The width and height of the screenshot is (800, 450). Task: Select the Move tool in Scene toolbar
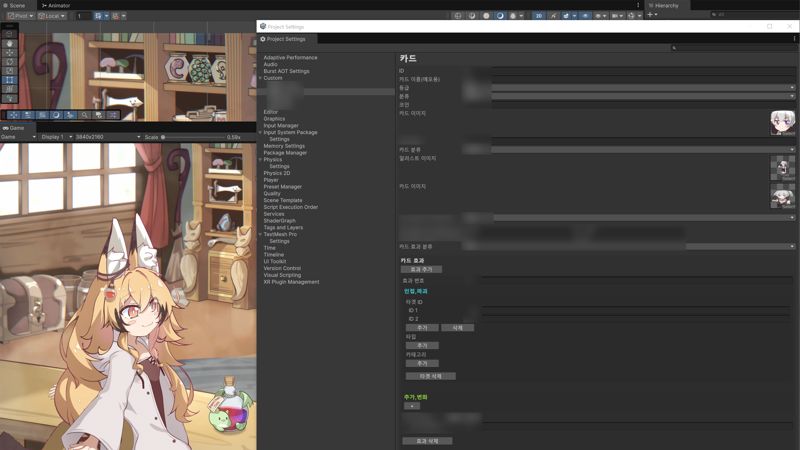(10, 52)
